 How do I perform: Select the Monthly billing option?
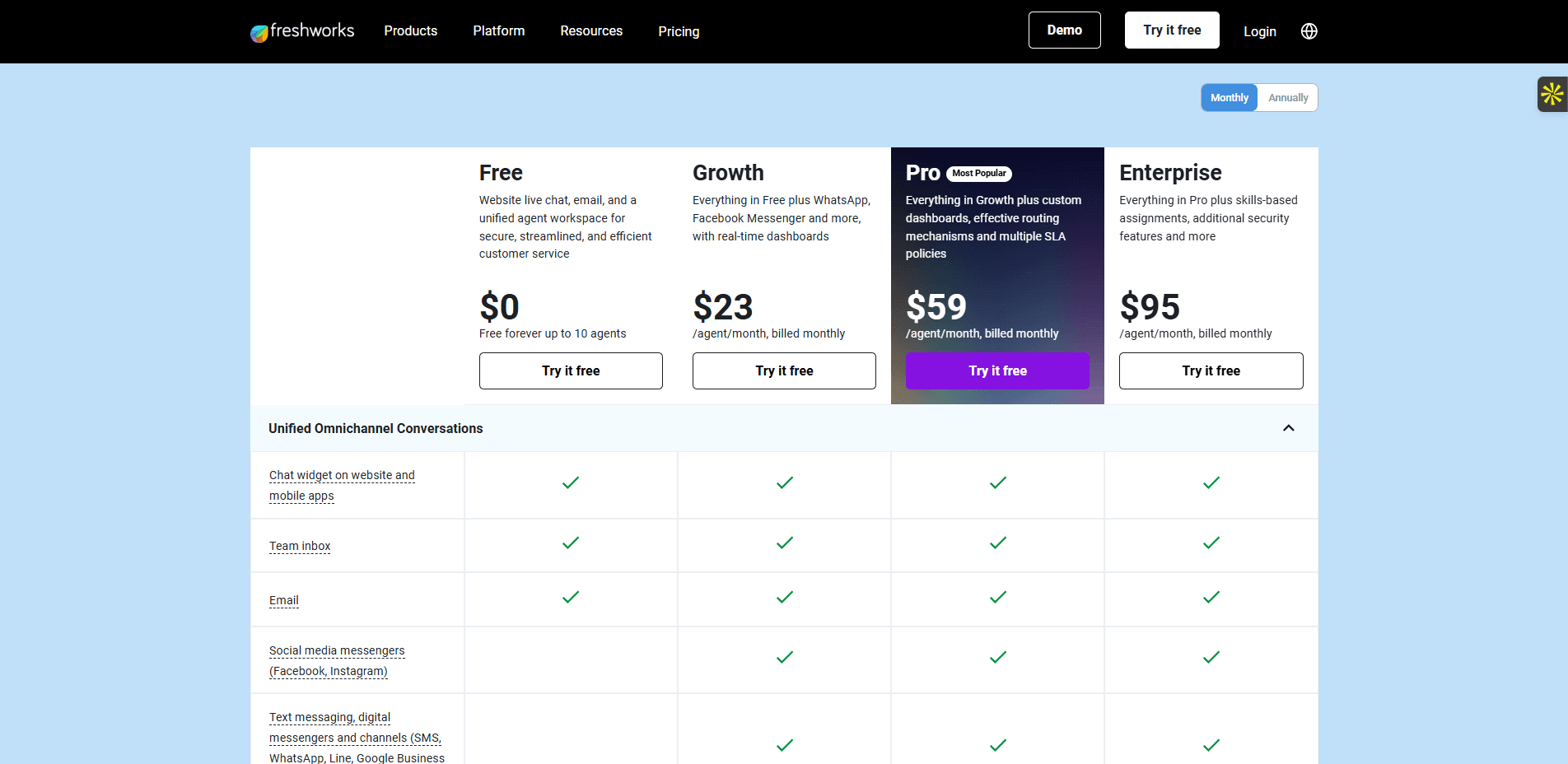pyautogui.click(x=1229, y=97)
